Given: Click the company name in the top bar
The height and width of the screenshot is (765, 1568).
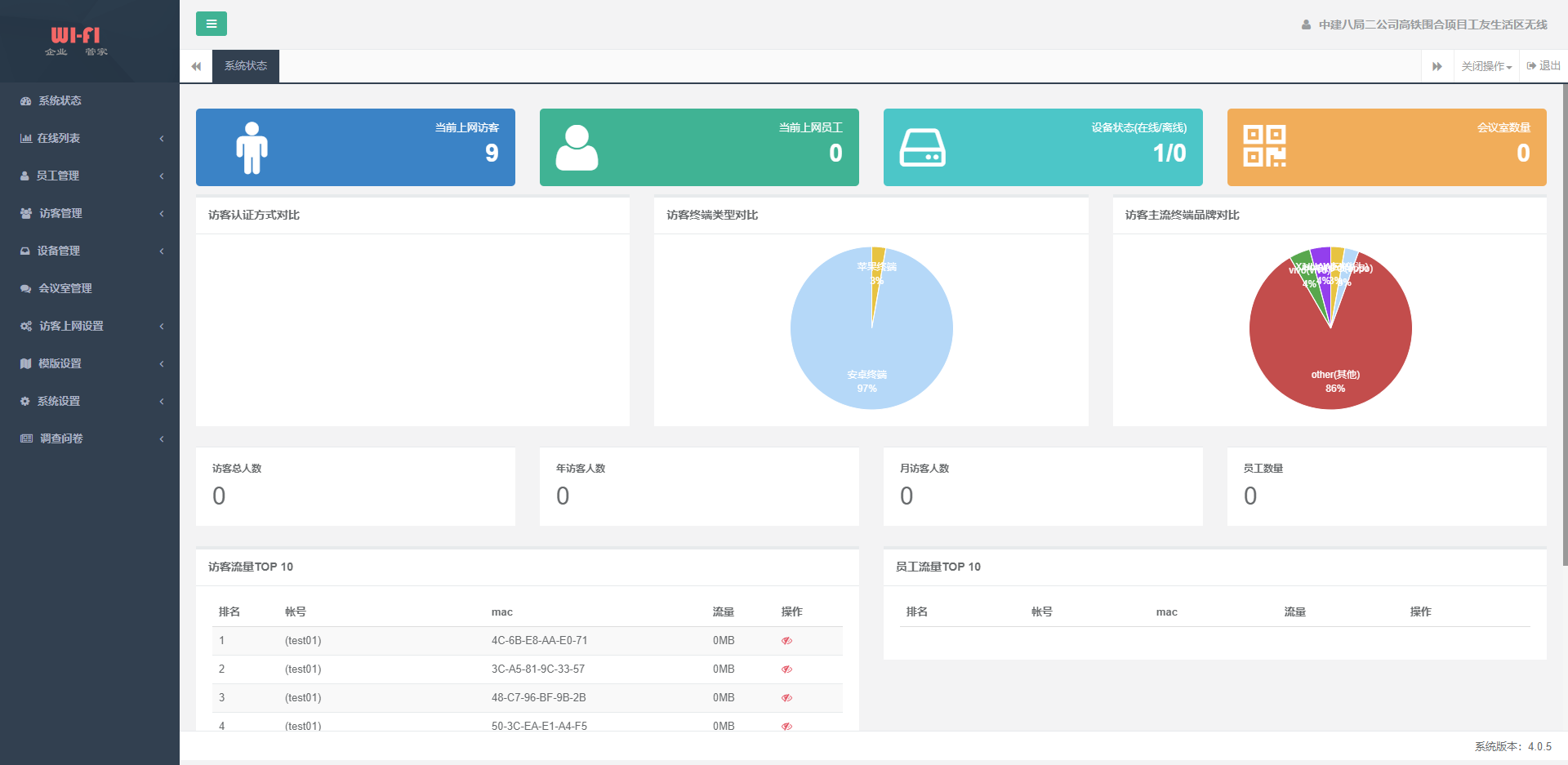Looking at the screenshot, I should (x=1432, y=24).
